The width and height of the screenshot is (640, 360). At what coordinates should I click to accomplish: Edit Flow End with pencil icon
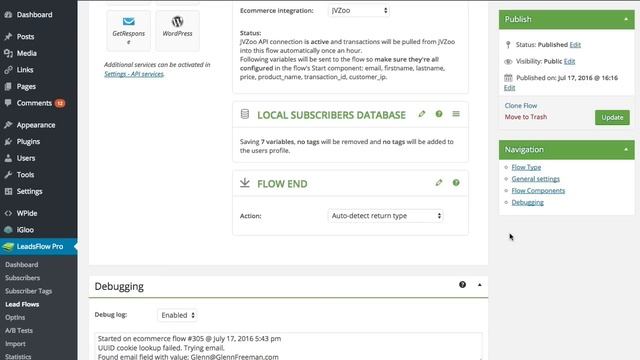coord(439,182)
